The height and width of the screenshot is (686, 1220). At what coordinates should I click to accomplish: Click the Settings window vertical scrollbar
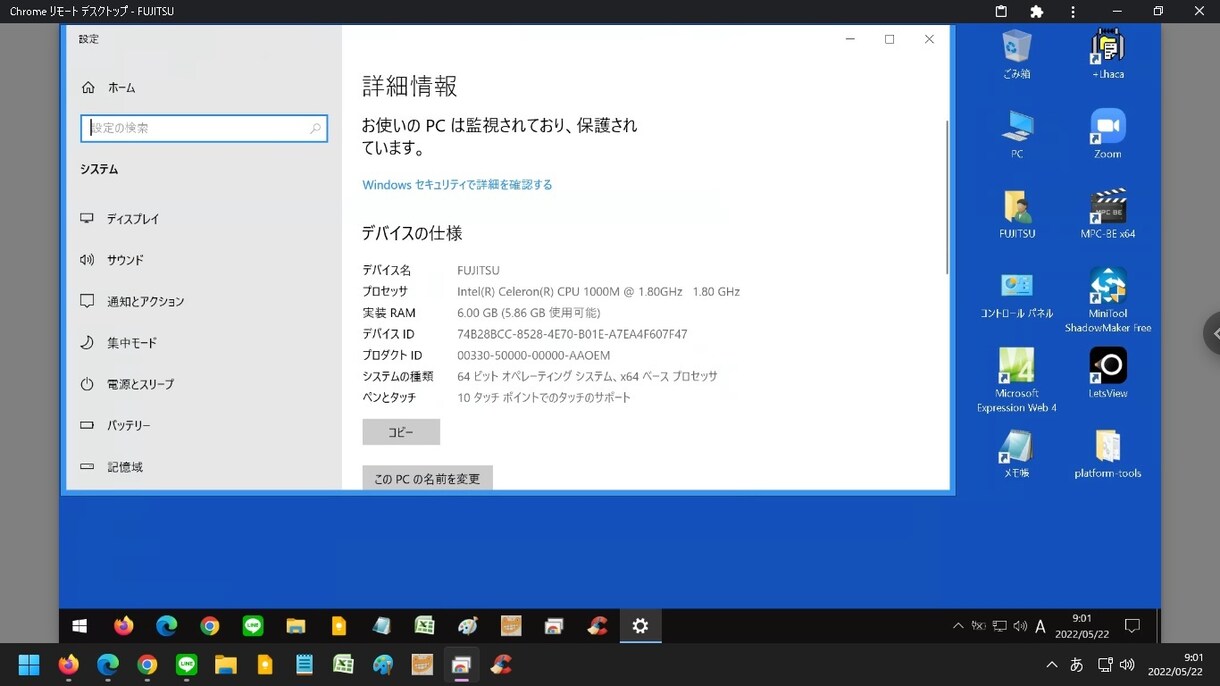click(946, 197)
